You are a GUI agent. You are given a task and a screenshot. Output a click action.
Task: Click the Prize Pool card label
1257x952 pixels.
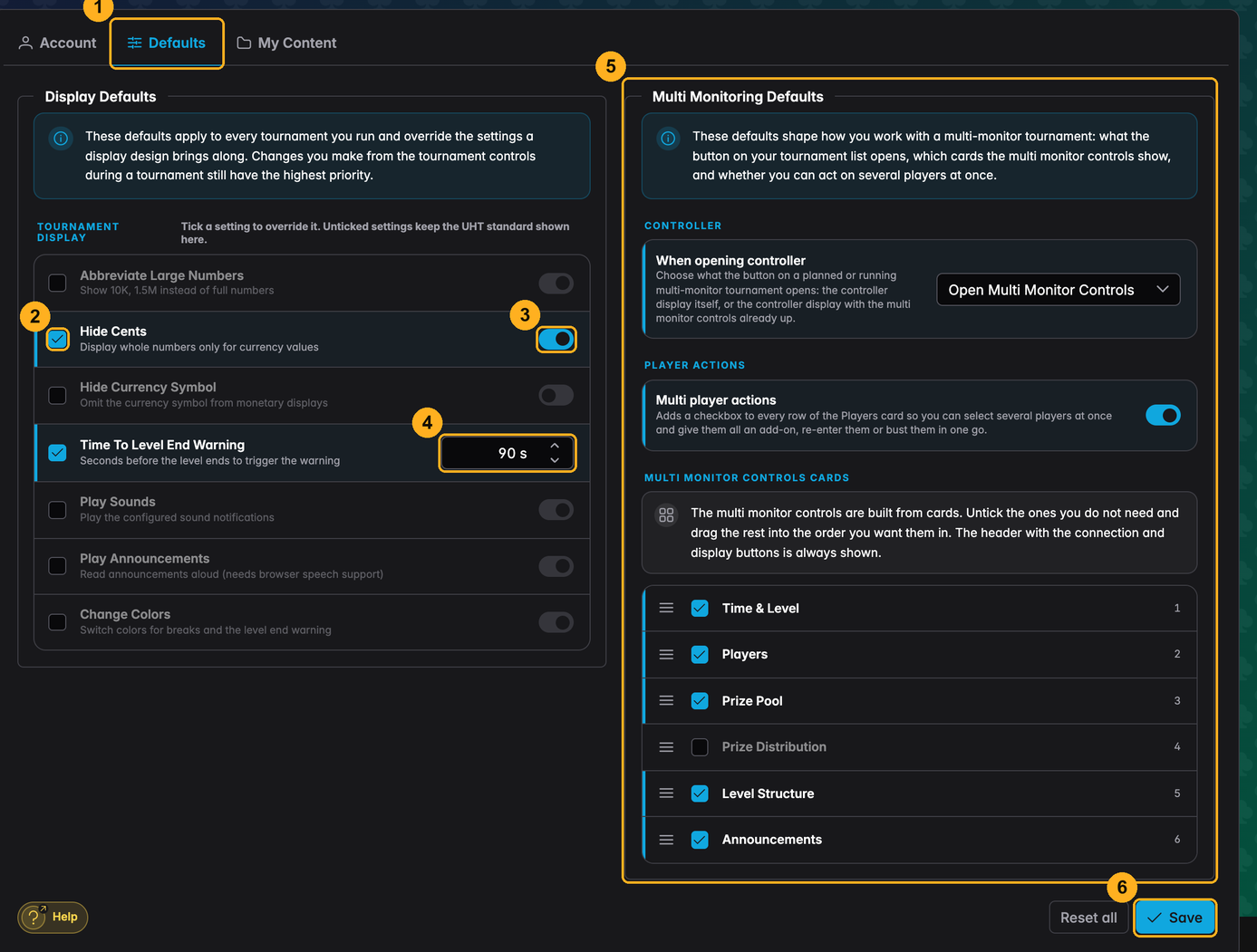click(x=752, y=700)
